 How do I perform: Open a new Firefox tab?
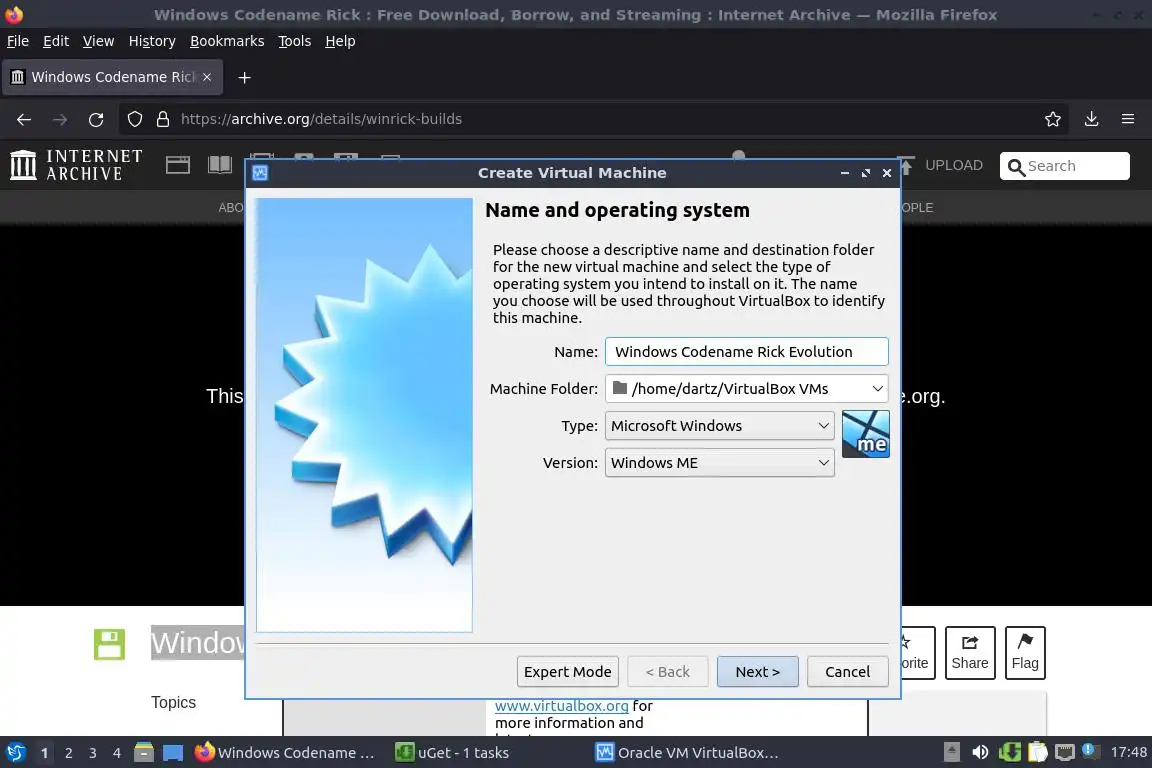click(245, 77)
